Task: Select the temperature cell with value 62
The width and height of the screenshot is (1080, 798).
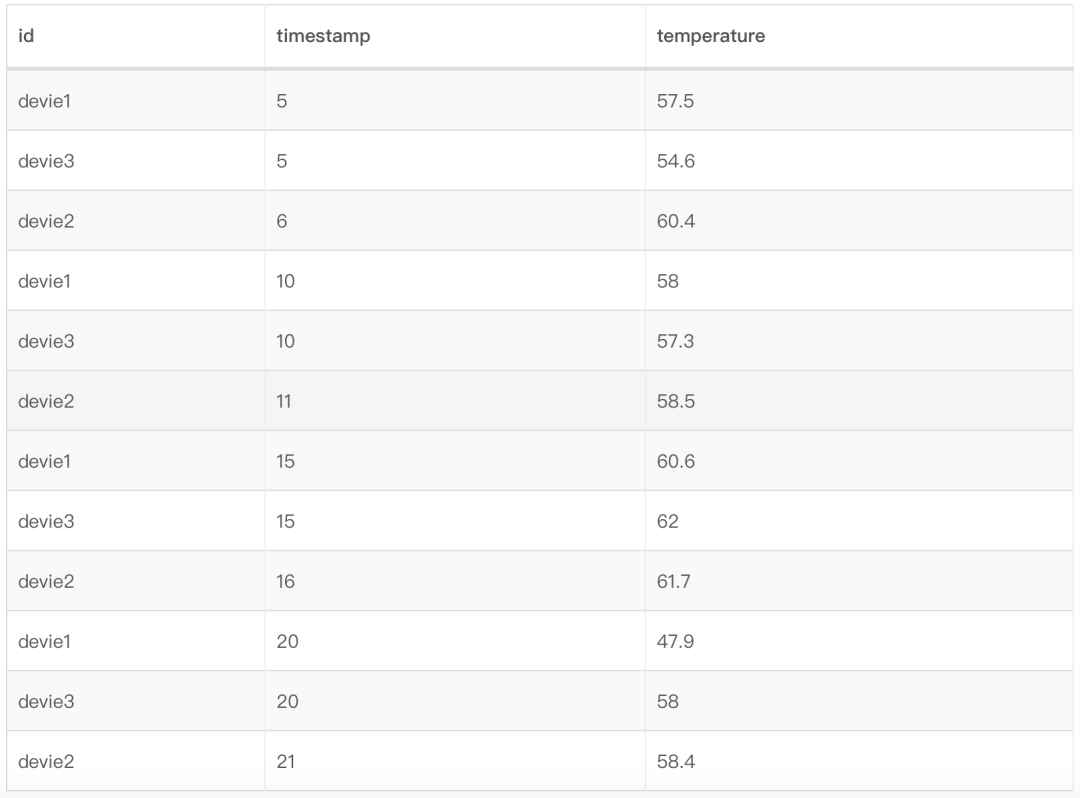Action: pyautogui.click(x=668, y=521)
